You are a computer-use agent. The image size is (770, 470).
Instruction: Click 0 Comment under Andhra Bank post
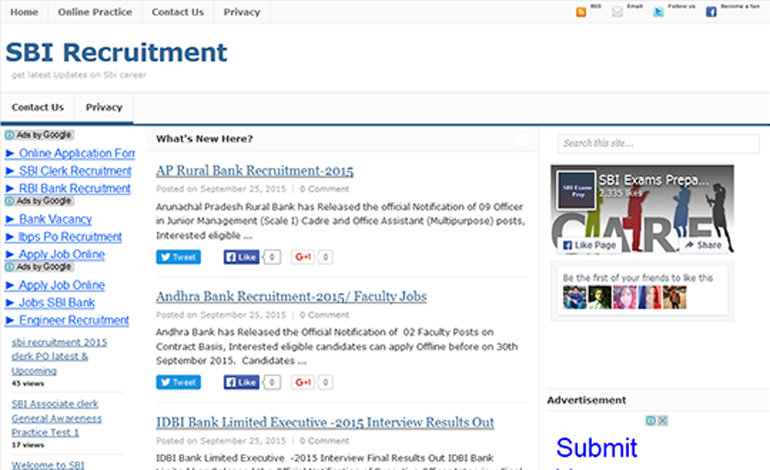(324, 315)
